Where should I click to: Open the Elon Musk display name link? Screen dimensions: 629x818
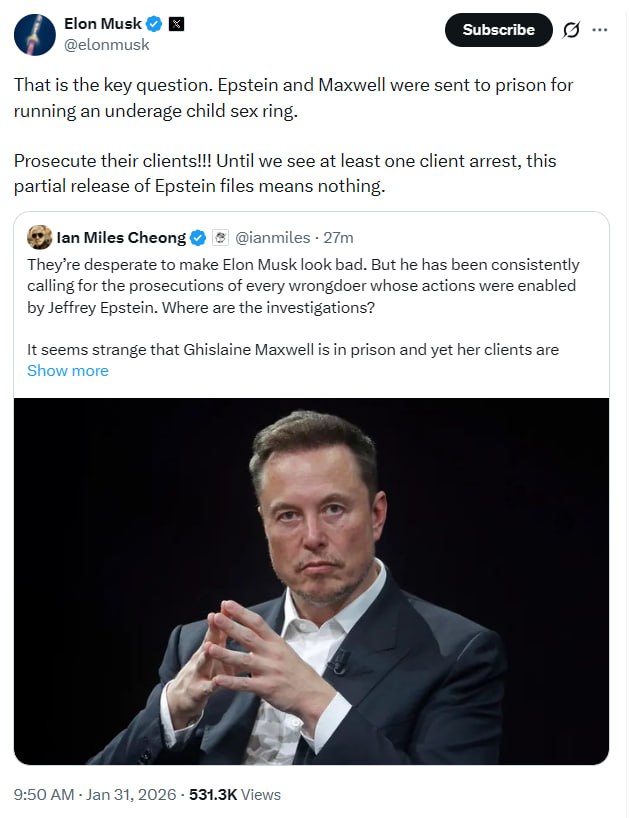point(103,24)
